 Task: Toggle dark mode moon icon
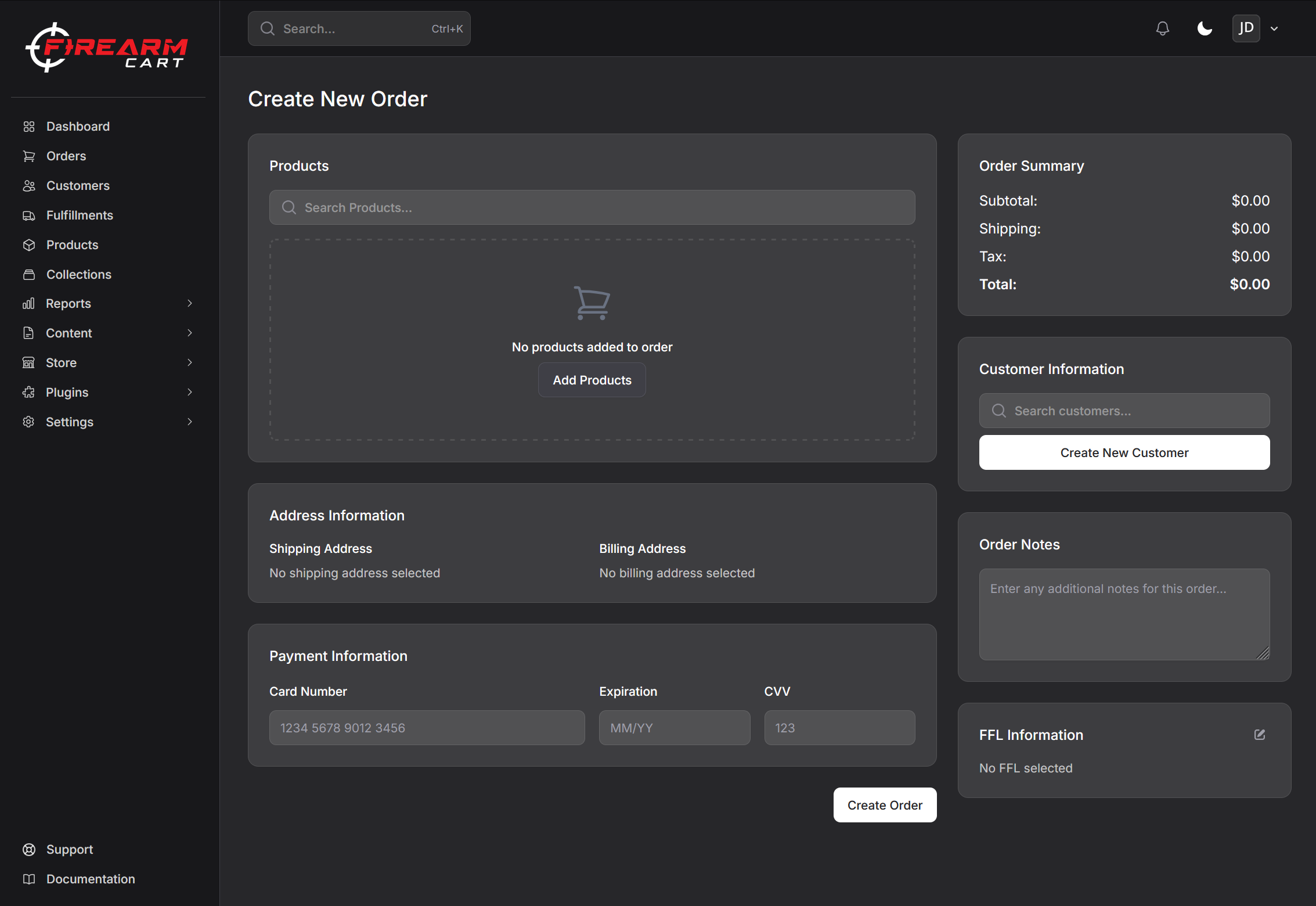coord(1205,28)
